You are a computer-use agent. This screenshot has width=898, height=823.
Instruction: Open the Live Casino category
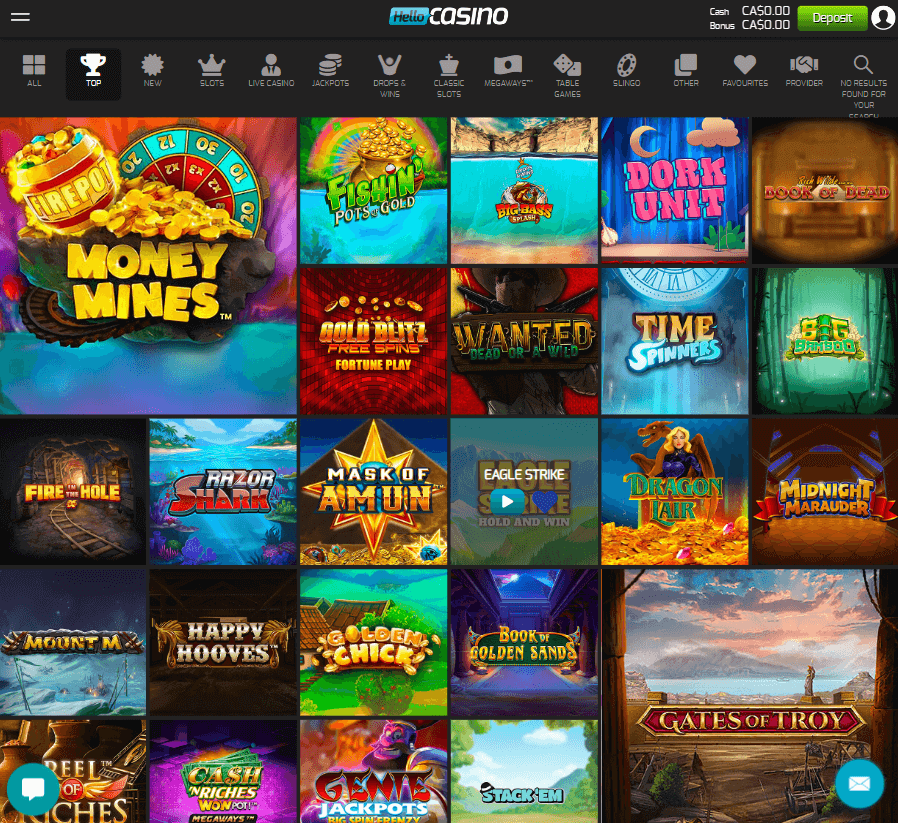point(271,70)
